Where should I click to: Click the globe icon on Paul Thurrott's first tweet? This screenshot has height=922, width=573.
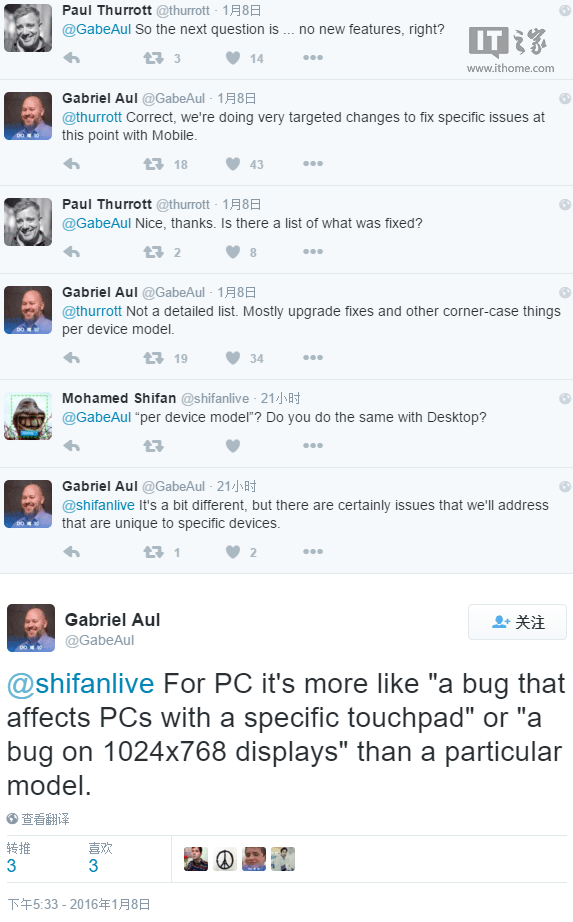565,11
